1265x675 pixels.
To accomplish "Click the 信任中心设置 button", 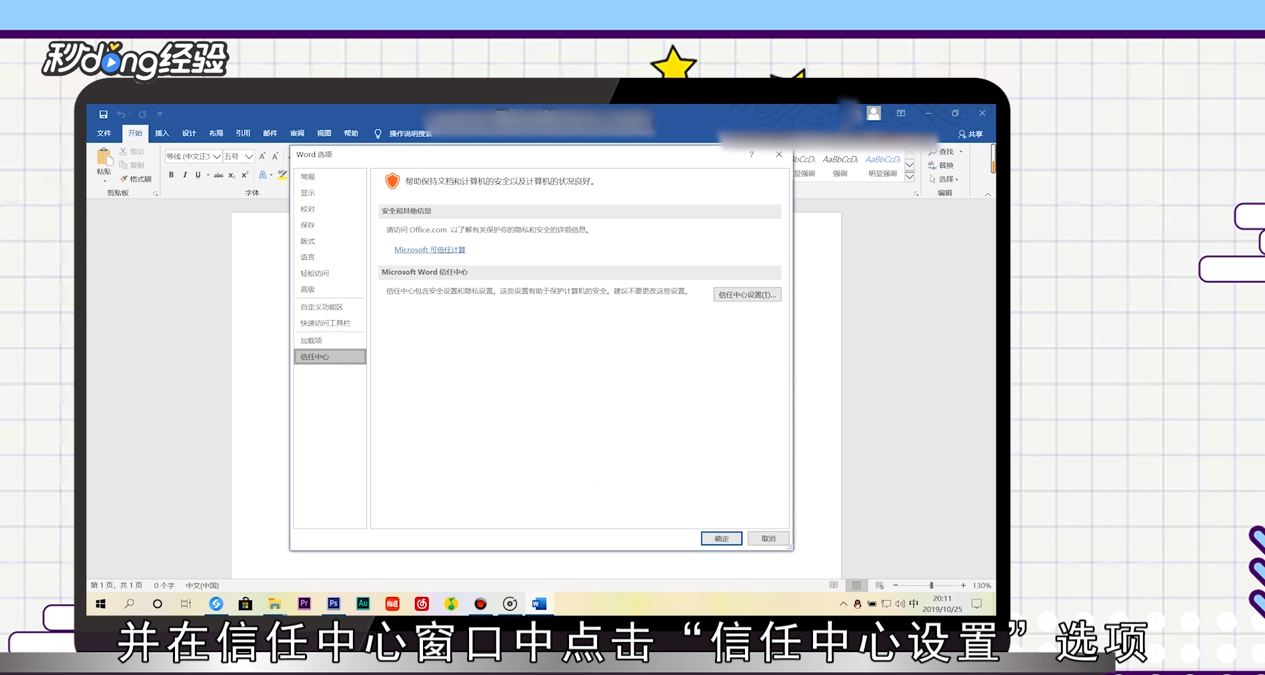I will [x=747, y=295].
